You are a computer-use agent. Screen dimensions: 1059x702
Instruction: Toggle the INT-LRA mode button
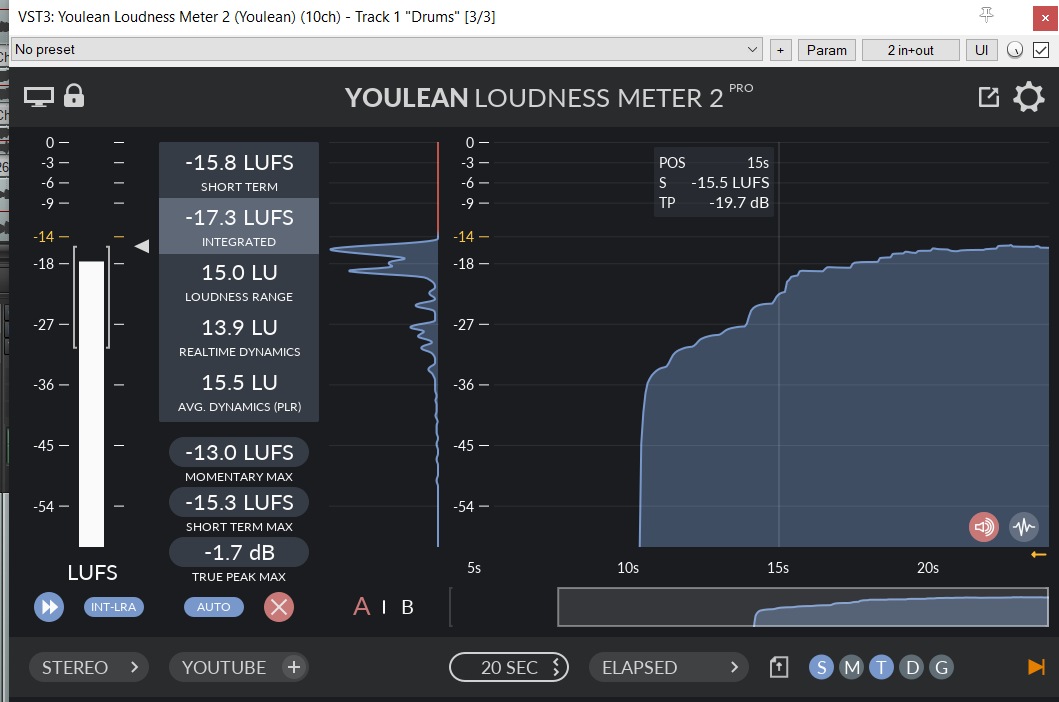point(113,607)
